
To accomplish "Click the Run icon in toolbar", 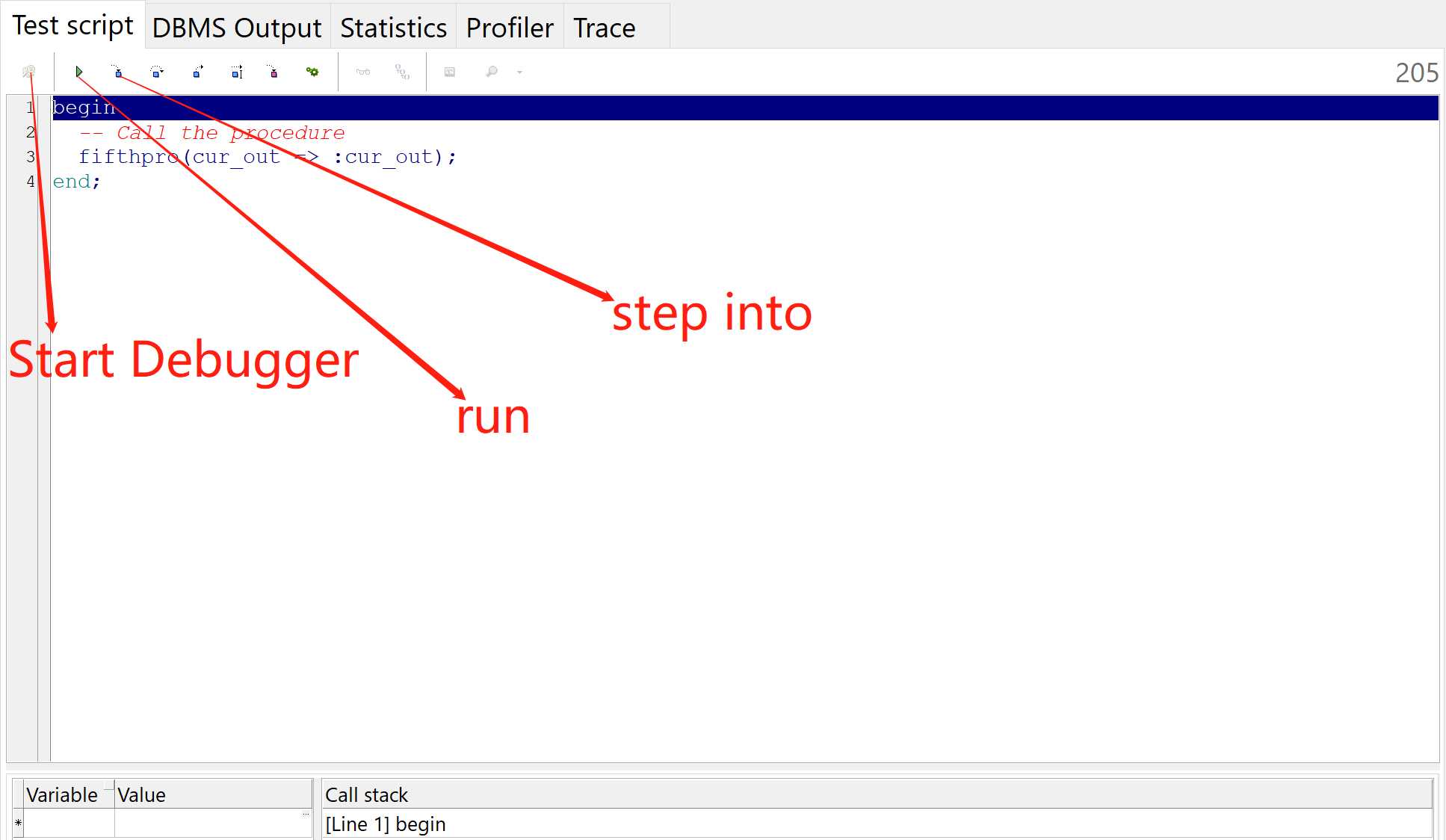I will [x=79, y=71].
